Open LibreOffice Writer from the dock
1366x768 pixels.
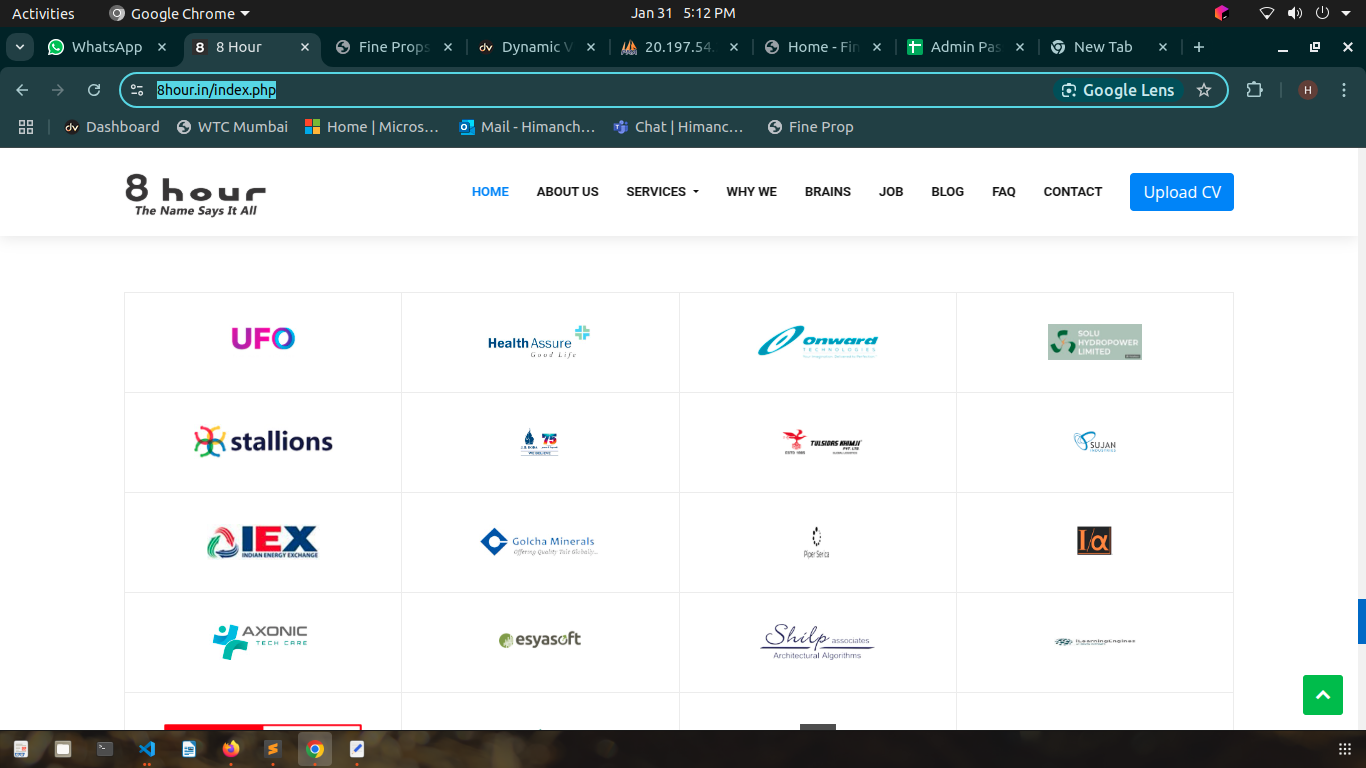pos(189,748)
